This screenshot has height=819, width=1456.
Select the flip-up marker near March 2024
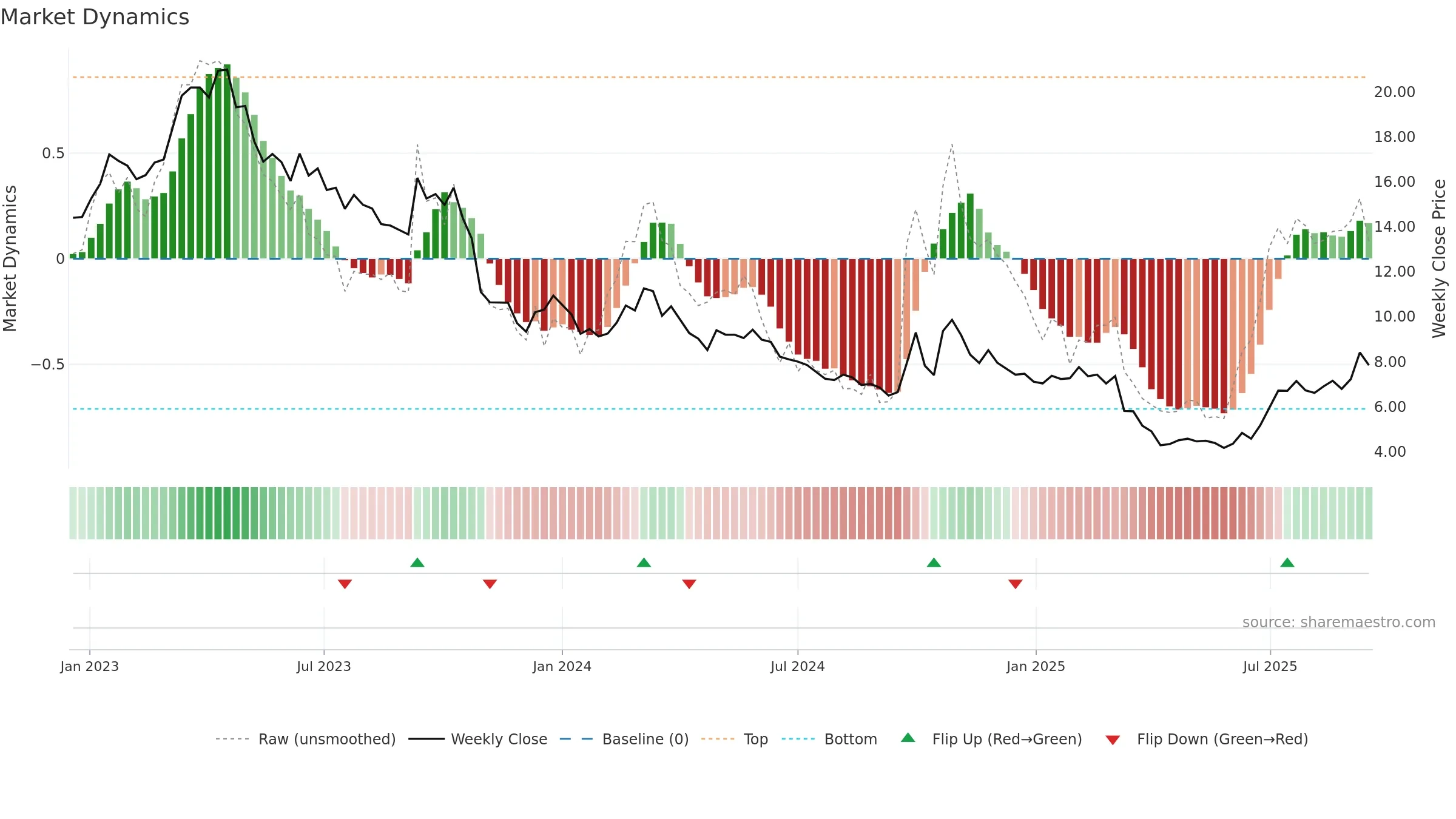pos(644,562)
